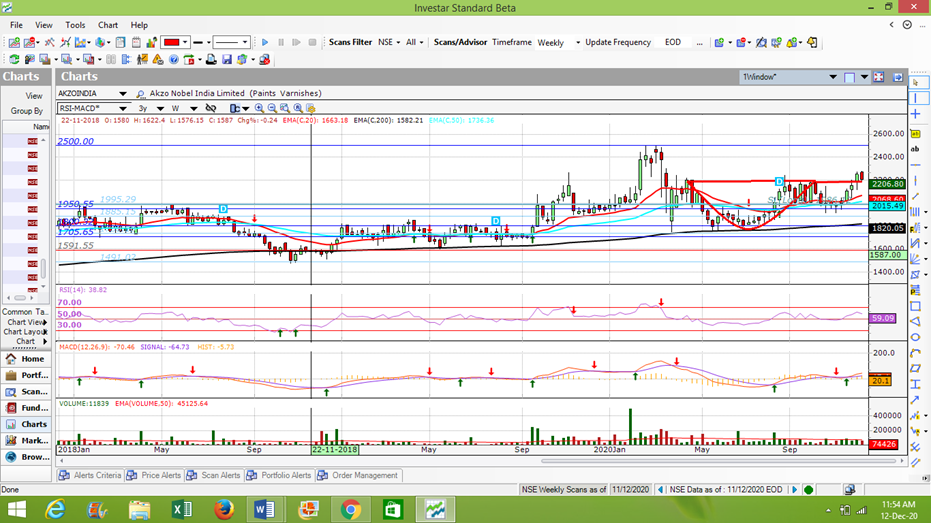This screenshot has height=523, width=931.
Task: Toggle the first checkbox in symbol list
Action: pyautogui.click(x=34, y=142)
